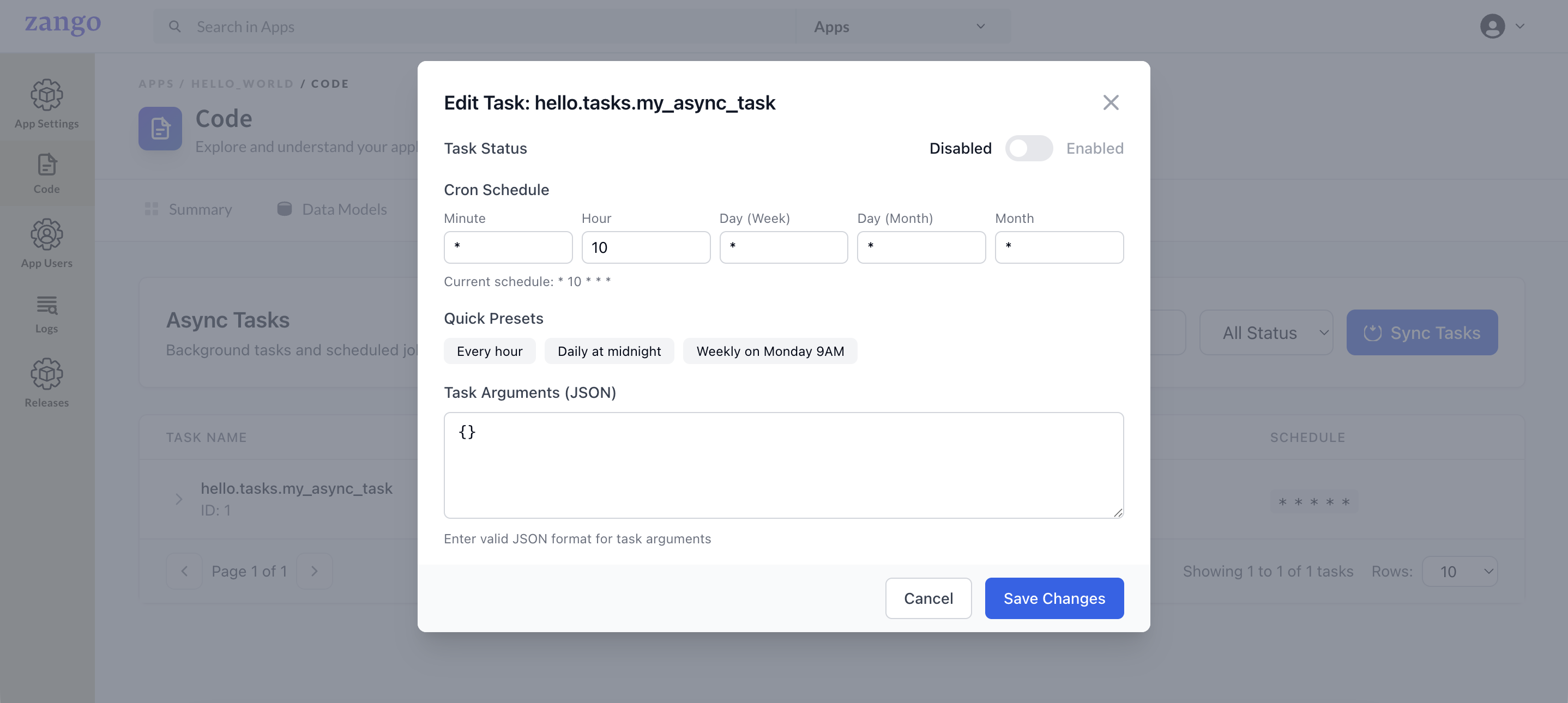Focus the Minute cron field
The width and height of the screenshot is (1568, 703).
[508, 247]
